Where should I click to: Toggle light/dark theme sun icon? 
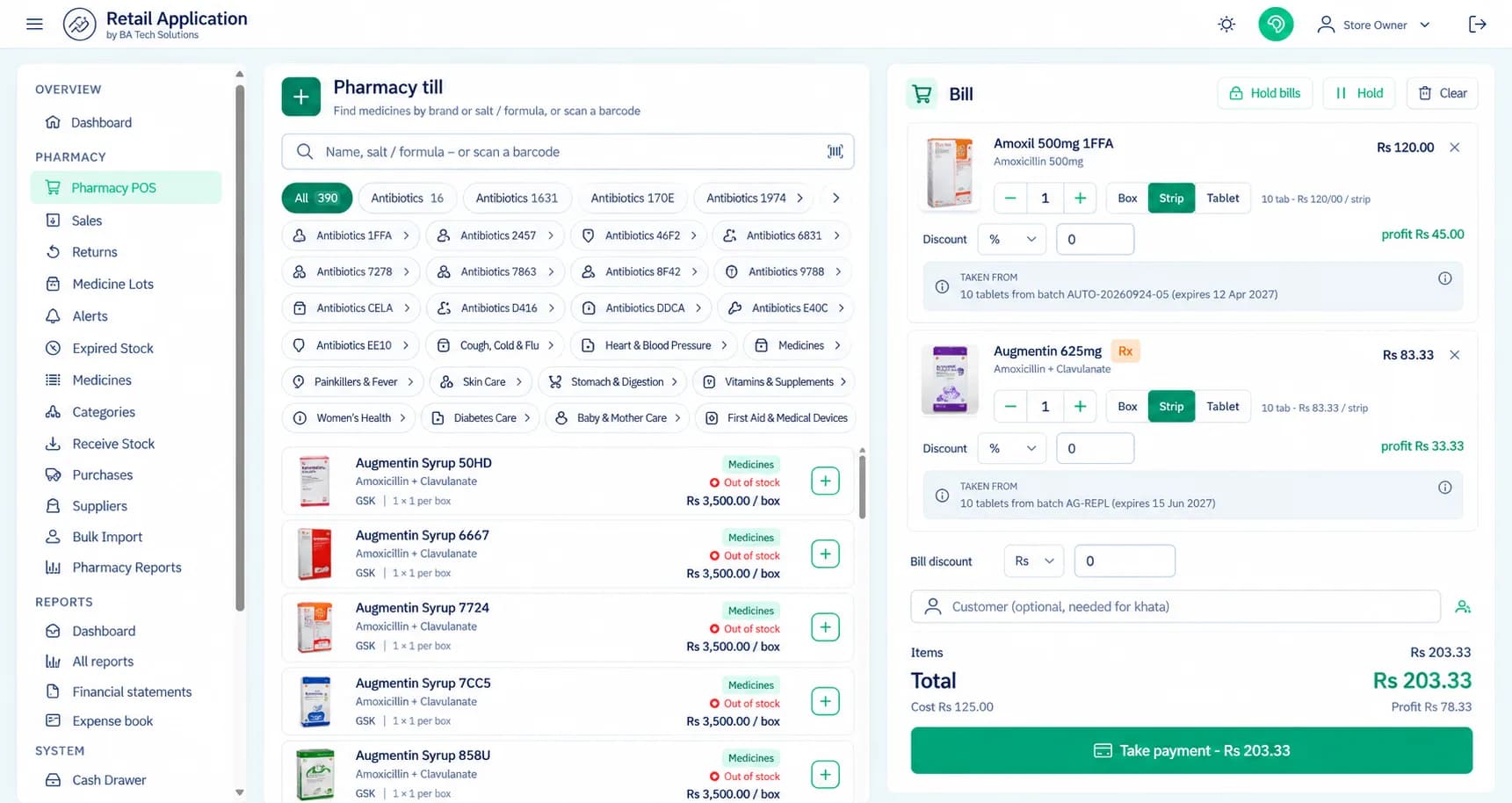tap(1226, 25)
